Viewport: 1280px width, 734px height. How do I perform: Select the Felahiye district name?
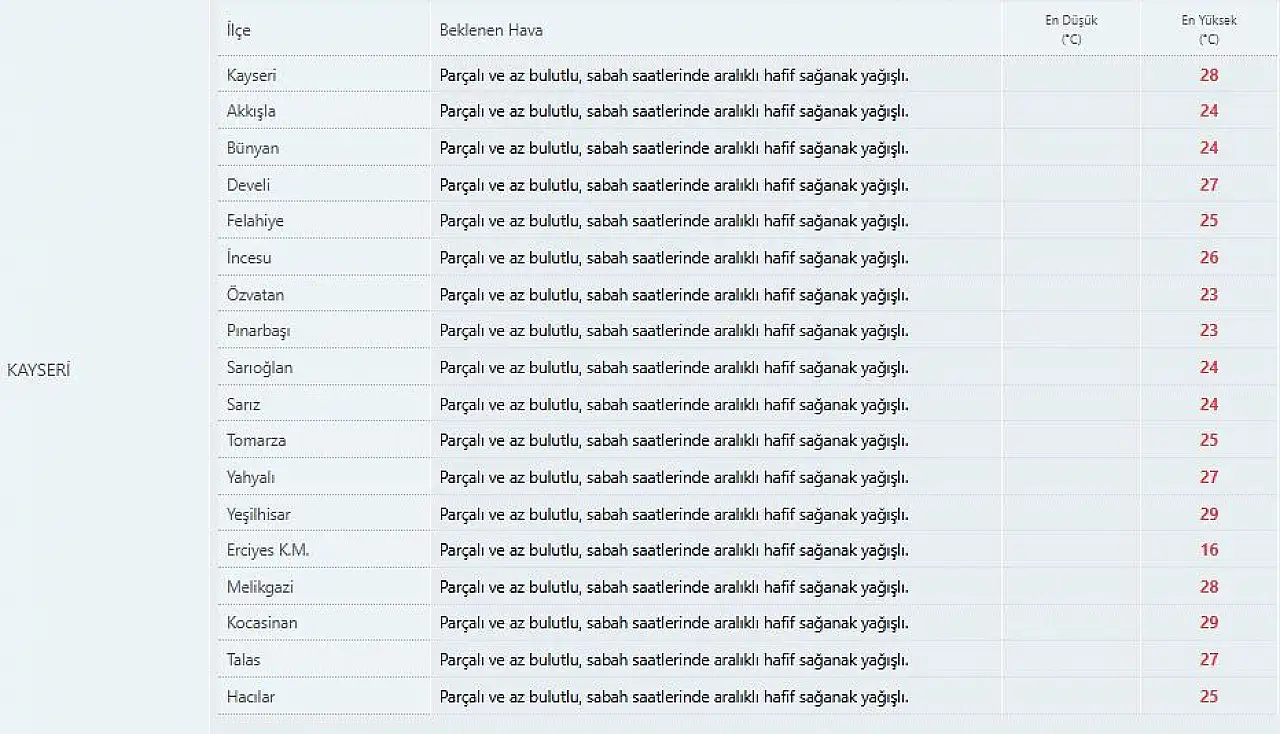click(x=255, y=221)
